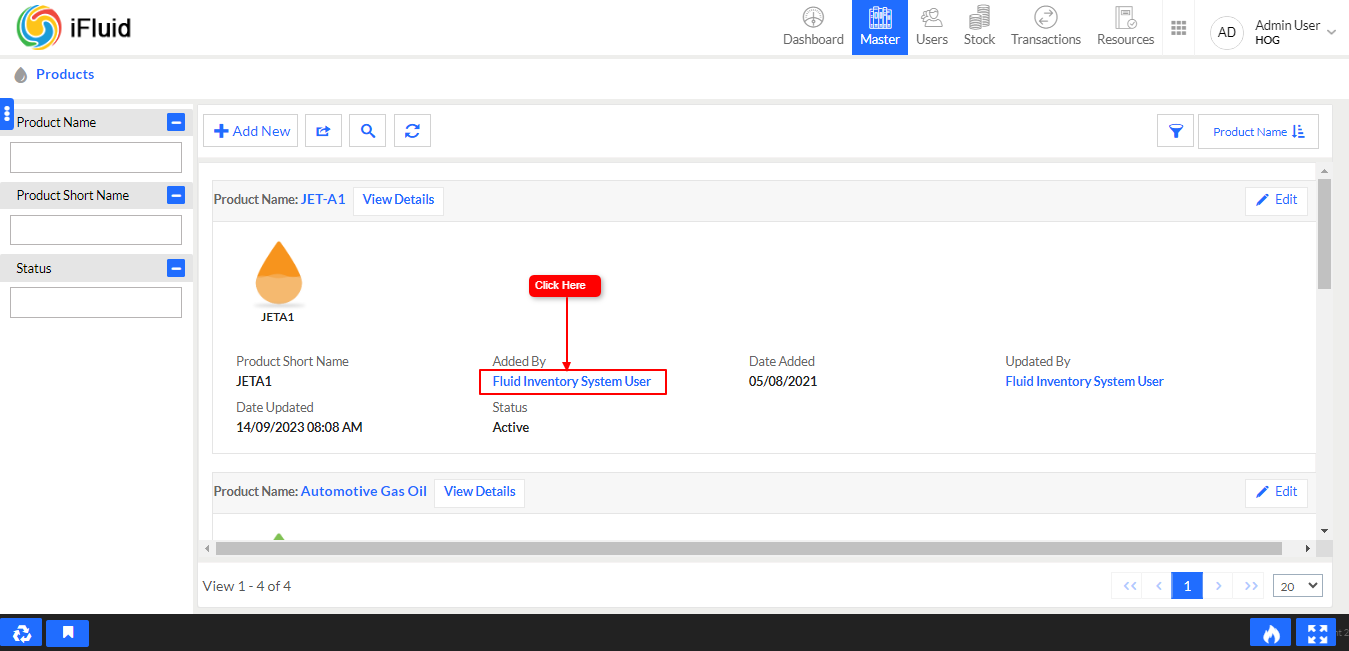Open the page size 20 dropdown
1349x651 pixels.
(x=1298, y=586)
